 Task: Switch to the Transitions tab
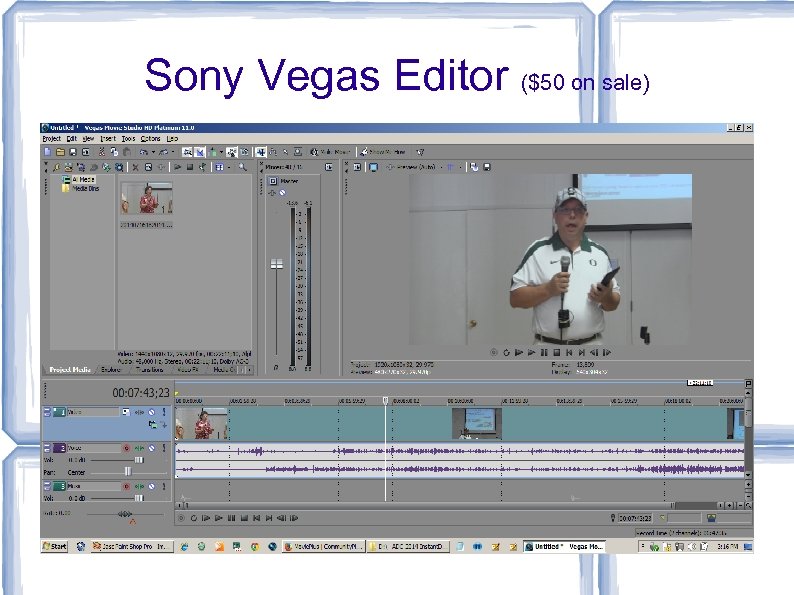[149, 370]
